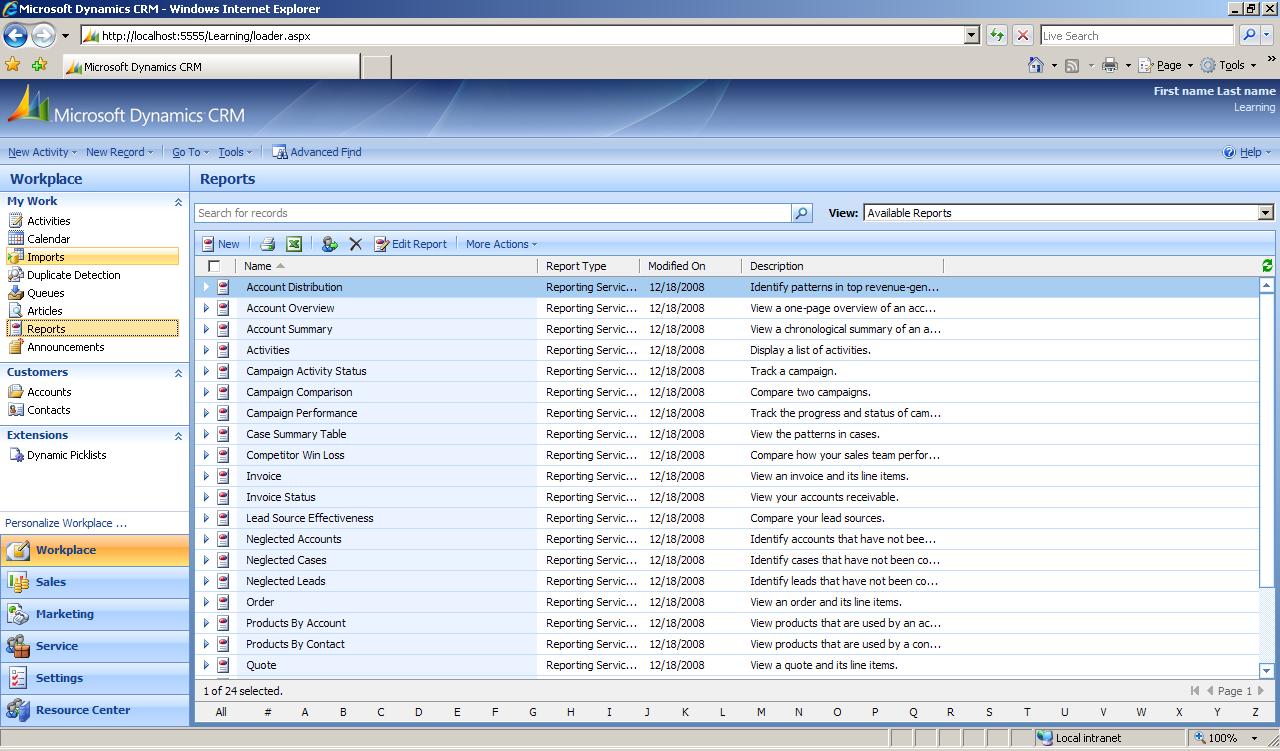Open Resource Center area

click(x=94, y=710)
